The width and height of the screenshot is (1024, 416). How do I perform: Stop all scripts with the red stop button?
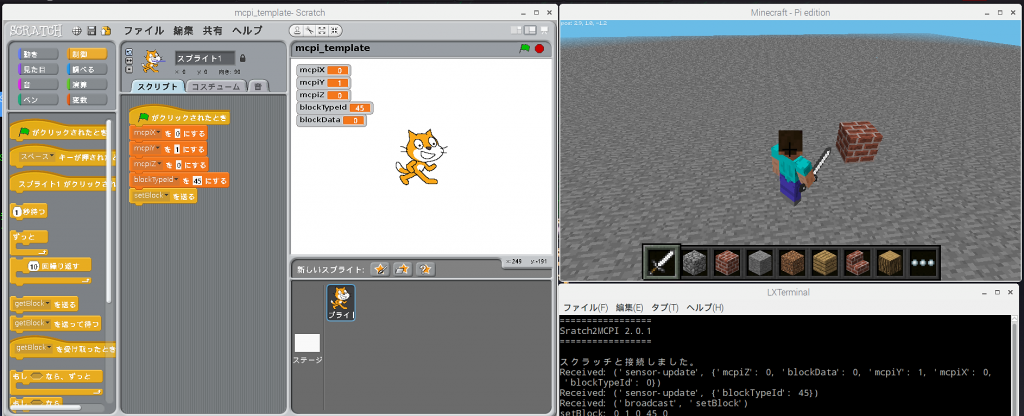539,48
